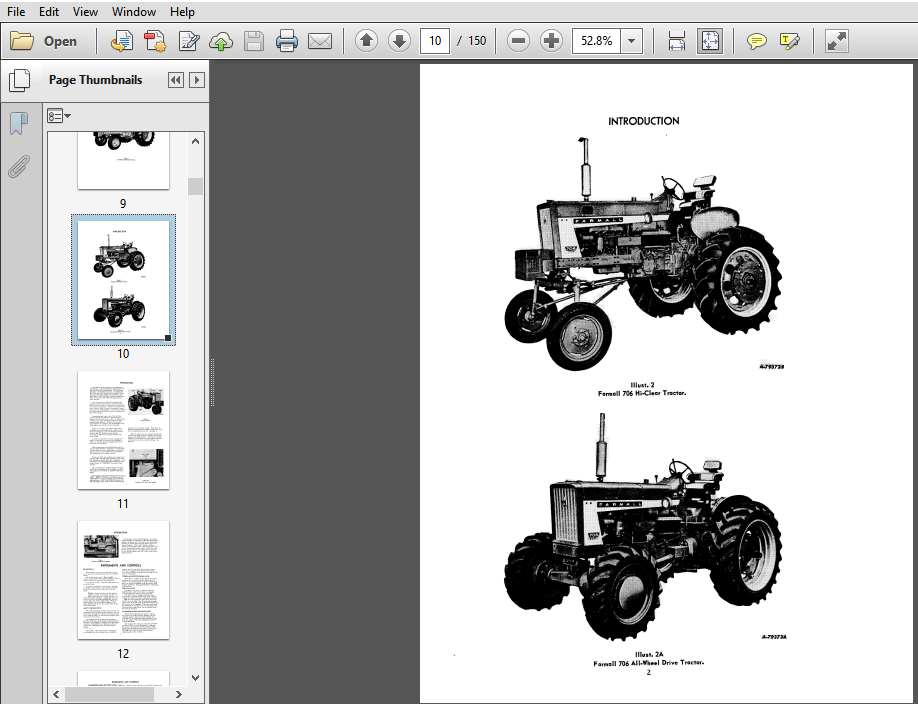The width and height of the screenshot is (918, 704).
Task: Click the Page Thumbnails panel icon
Action: [19, 80]
